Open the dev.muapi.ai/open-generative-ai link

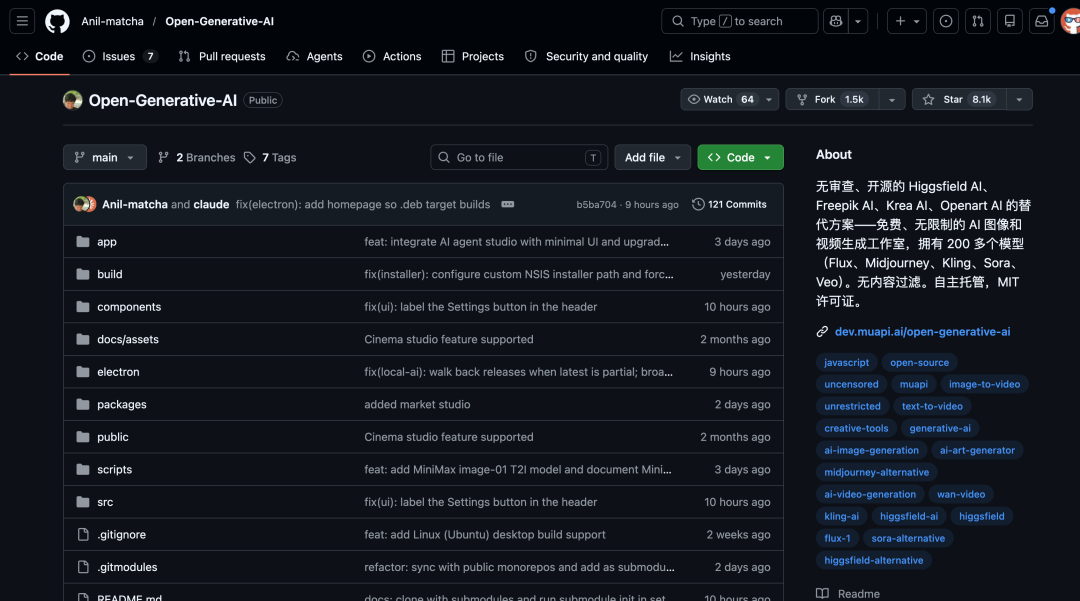click(x=922, y=331)
